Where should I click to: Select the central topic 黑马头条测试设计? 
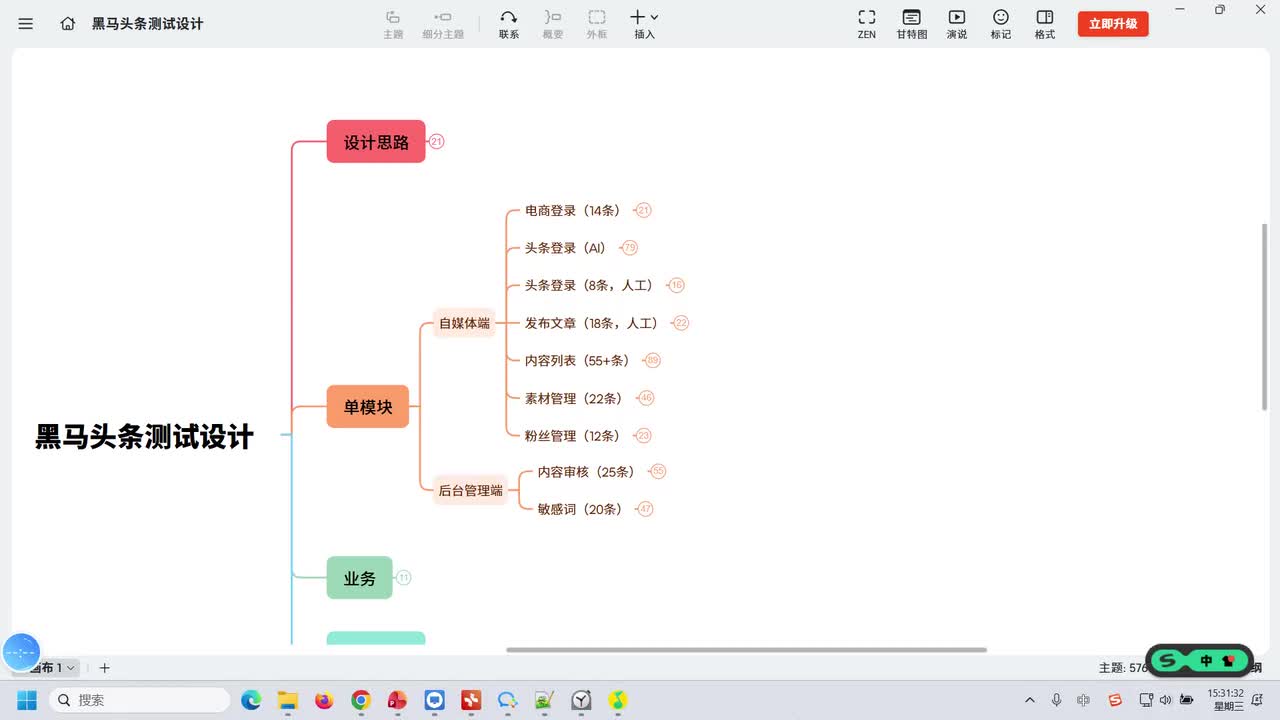click(145, 437)
